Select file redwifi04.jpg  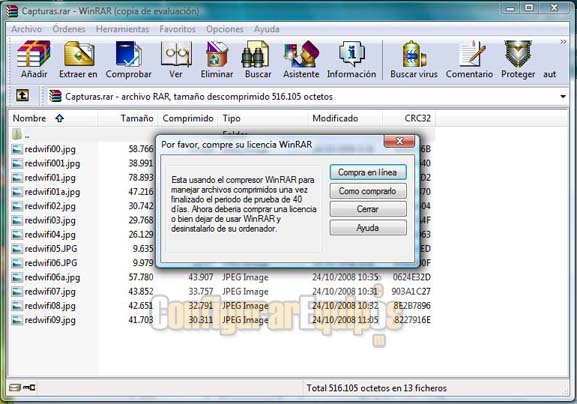(x=50, y=235)
